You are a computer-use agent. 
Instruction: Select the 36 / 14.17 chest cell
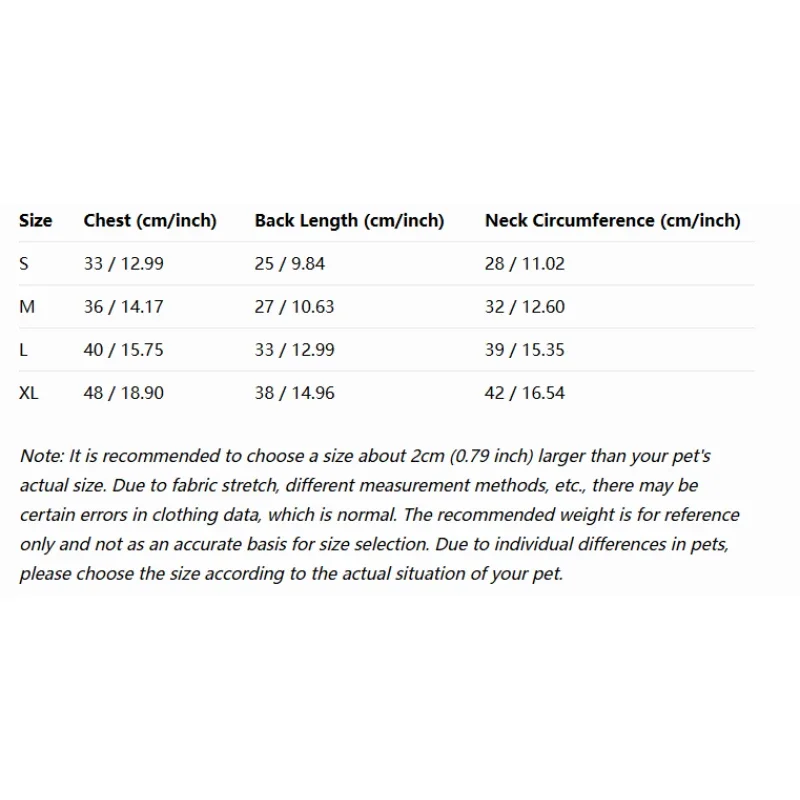[124, 307]
